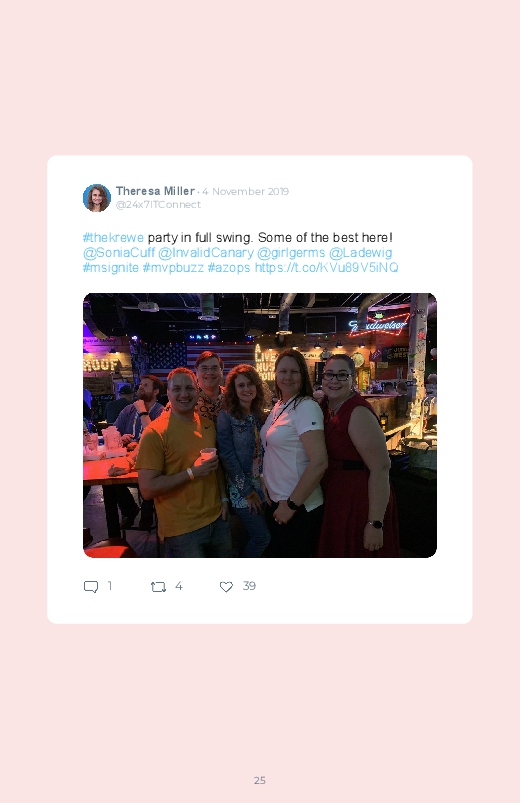
Task: Open Theresa Miller's profile avatar
Action: pos(97,198)
